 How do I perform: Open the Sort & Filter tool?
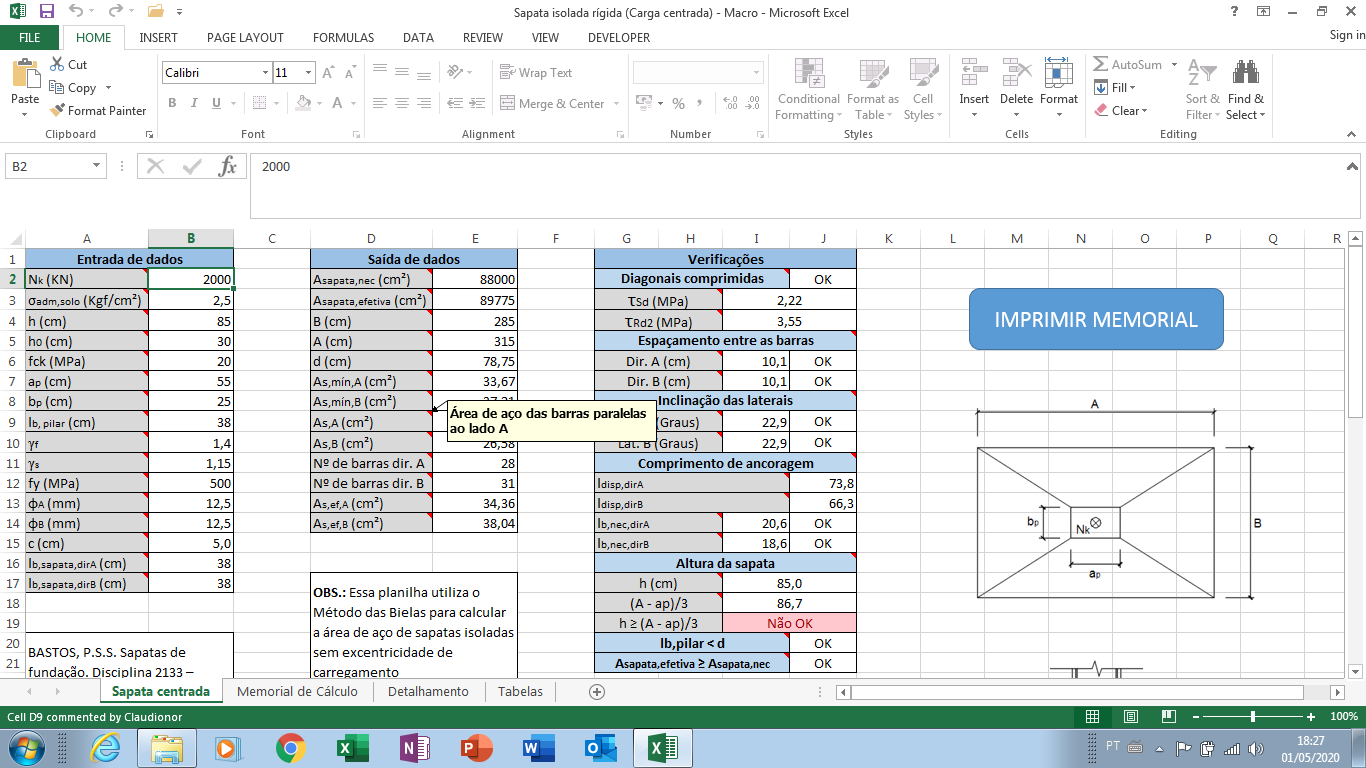[x=1202, y=89]
